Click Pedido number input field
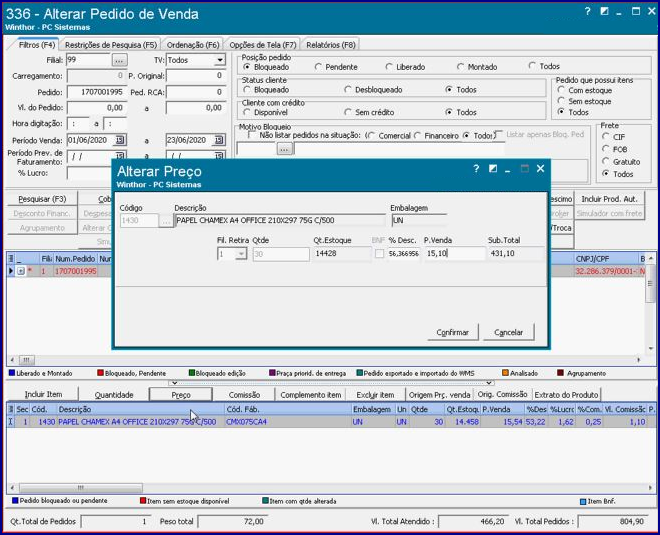Image resolution: width=660 pixels, height=535 pixels. [x=97, y=92]
